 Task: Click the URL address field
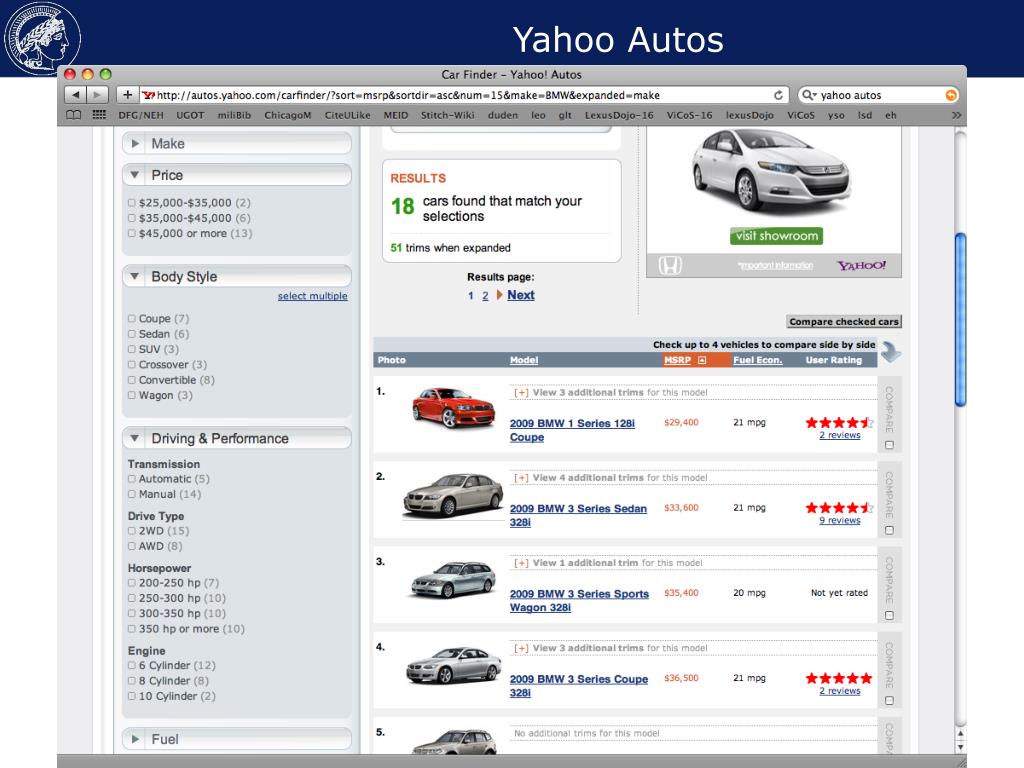tap(464, 95)
